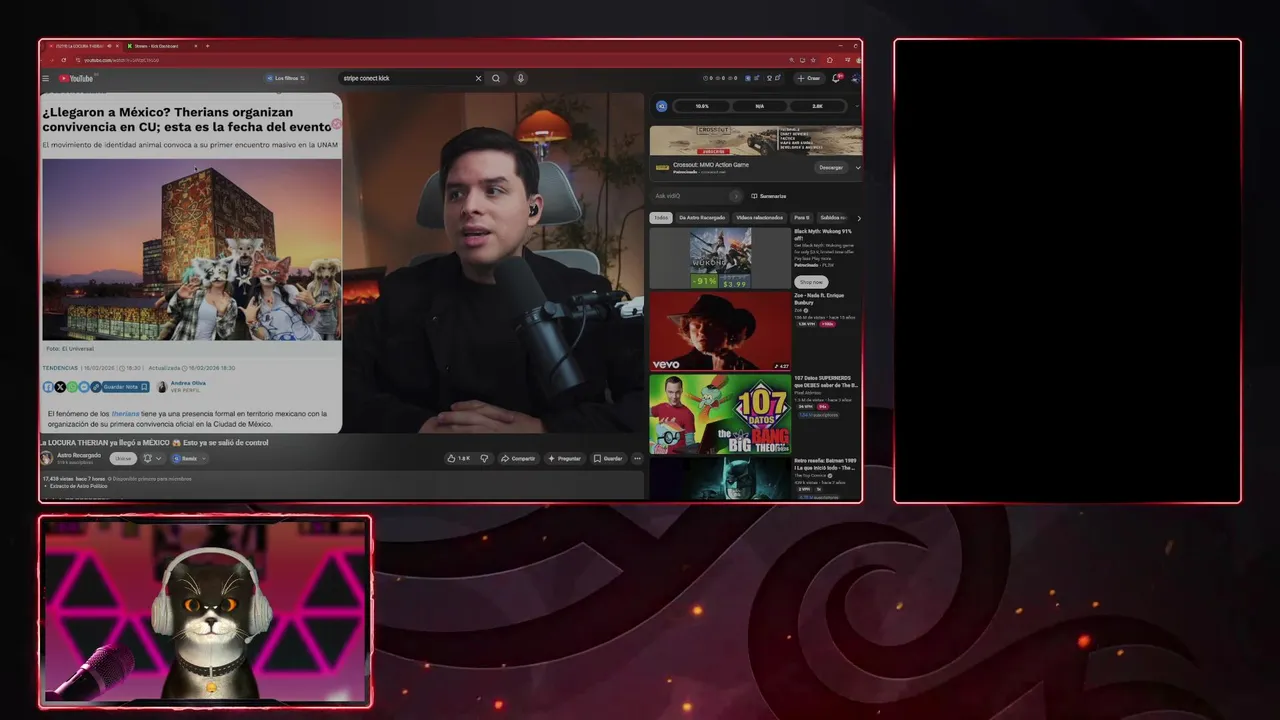Dislike the video
1280x720 pixels.
click(484, 458)
